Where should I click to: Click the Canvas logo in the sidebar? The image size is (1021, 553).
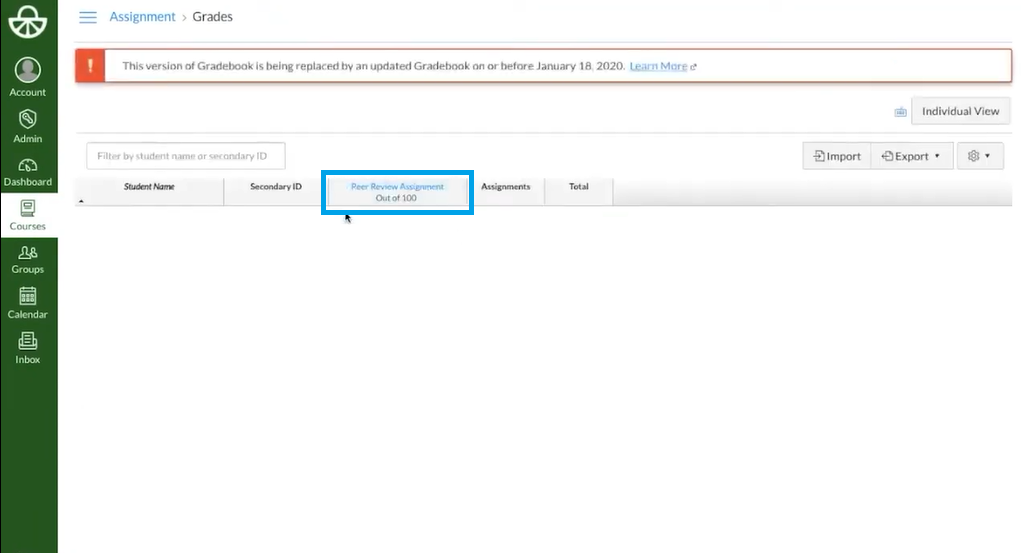[28, 22]
